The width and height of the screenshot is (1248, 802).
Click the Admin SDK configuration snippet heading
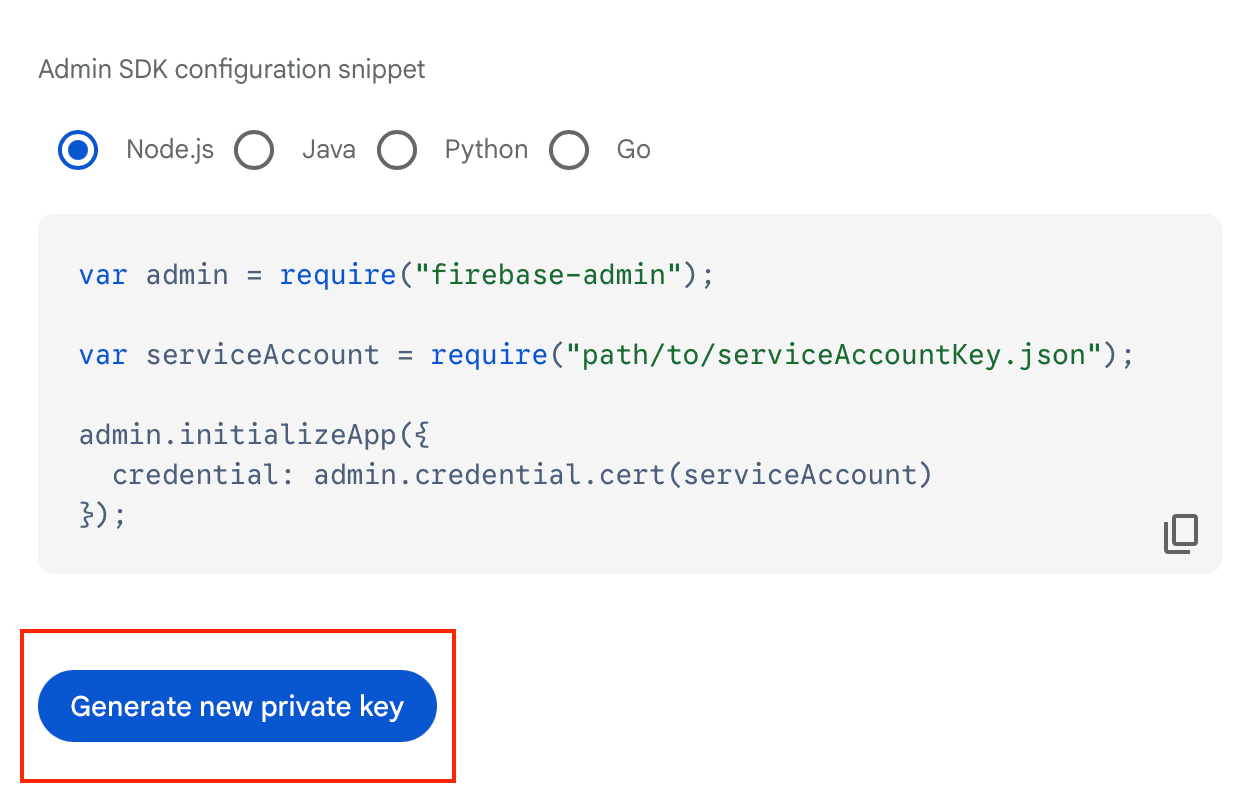coord(231,69)
